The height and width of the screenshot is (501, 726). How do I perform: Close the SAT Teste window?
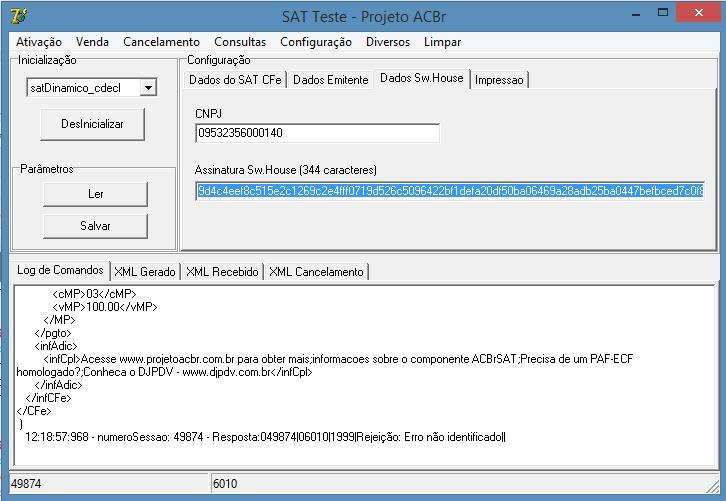pyautogui.click(x=699, y=13)
